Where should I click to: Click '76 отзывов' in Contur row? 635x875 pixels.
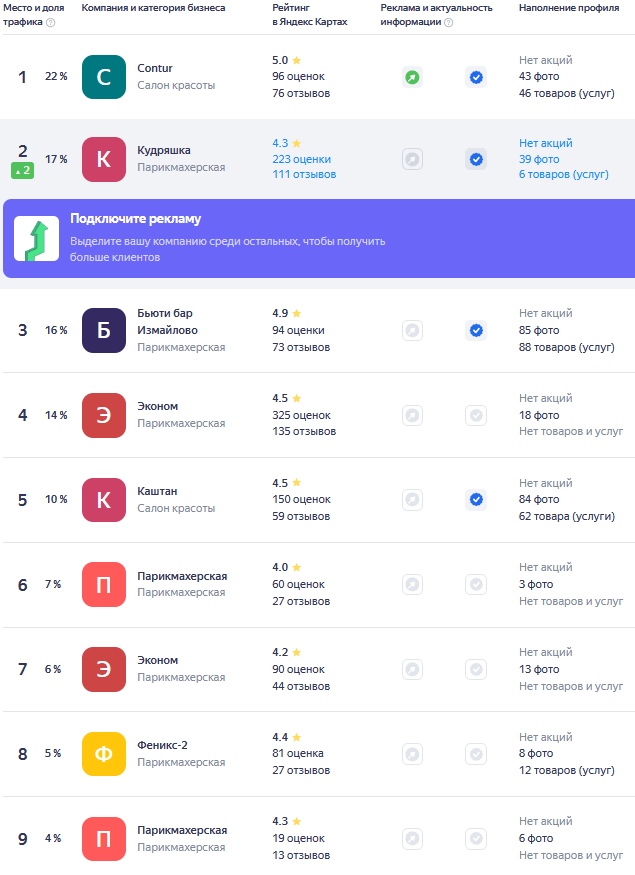pos(301,93)
